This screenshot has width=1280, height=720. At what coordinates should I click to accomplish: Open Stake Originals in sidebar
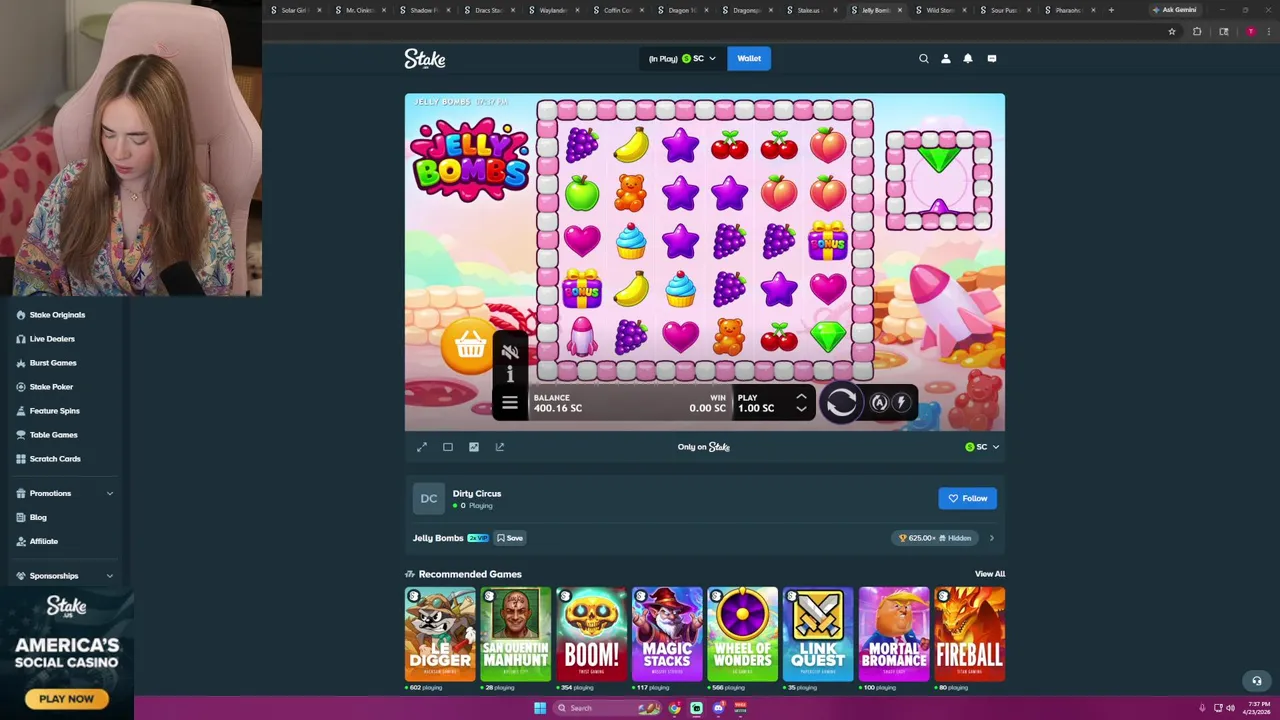[57, 315]
